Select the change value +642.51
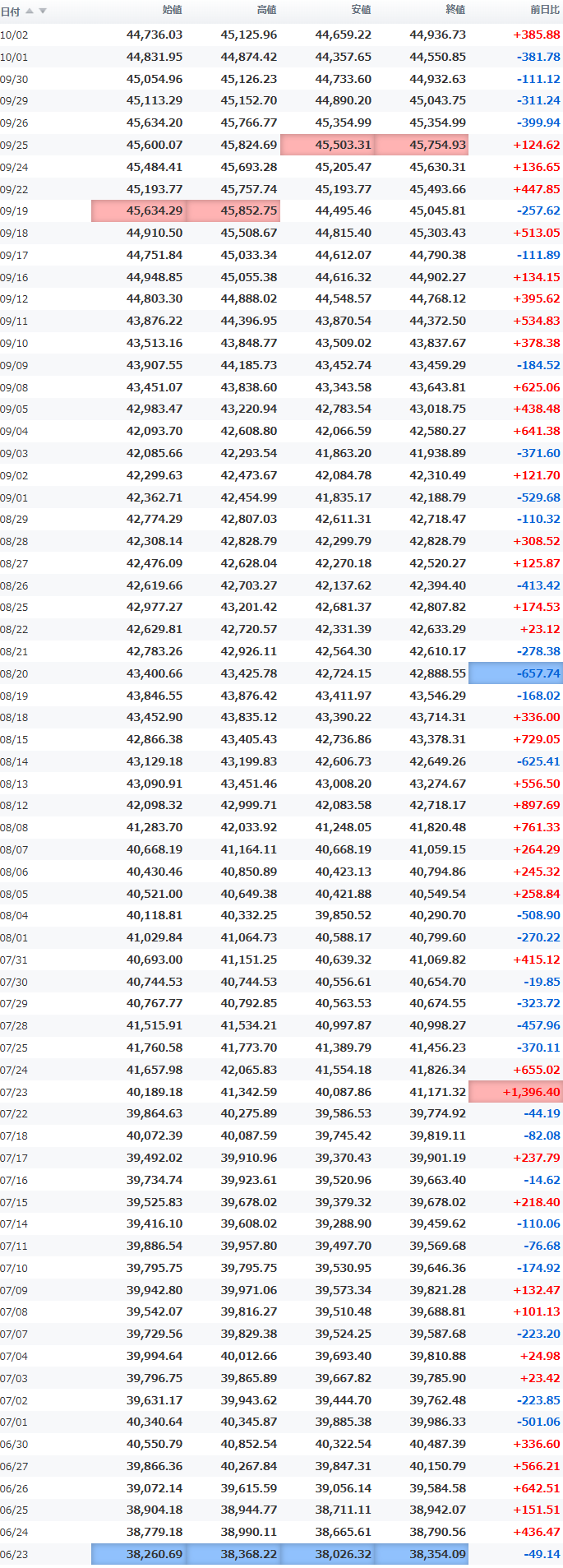563x1568 pixels. click(x=536, y=1488)
